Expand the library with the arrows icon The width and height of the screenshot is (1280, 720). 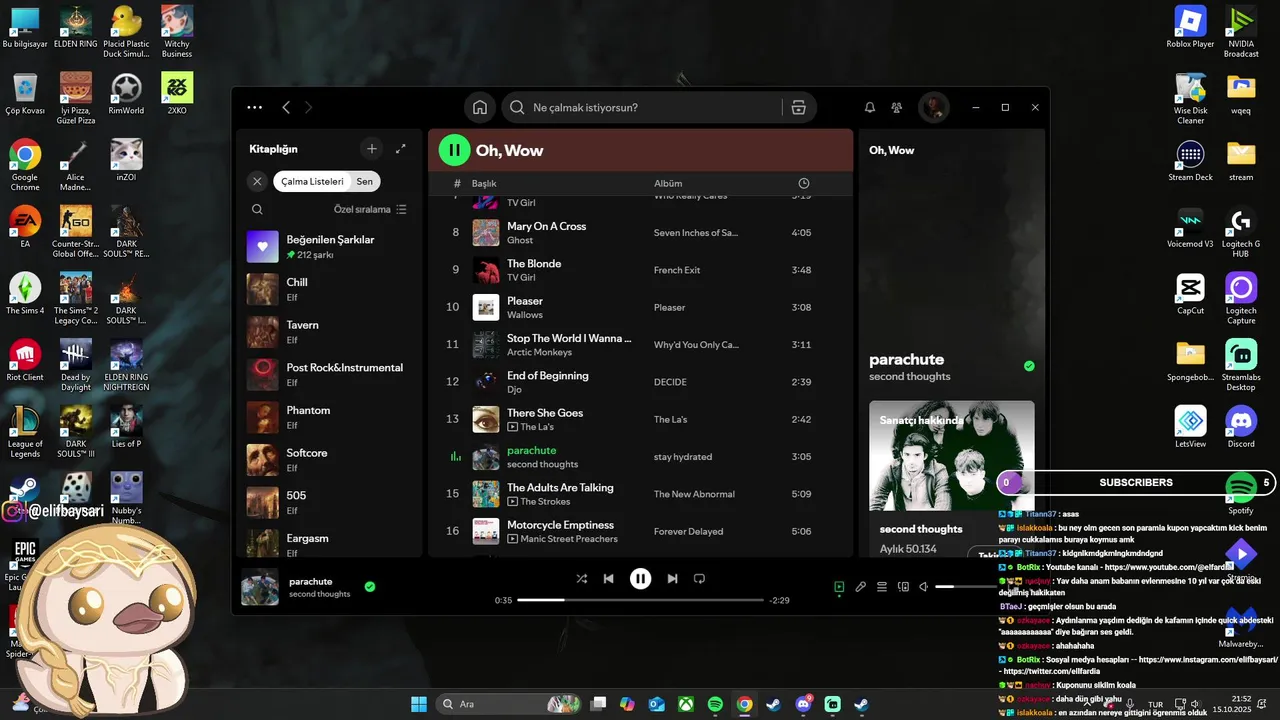(x=401, y=149)
